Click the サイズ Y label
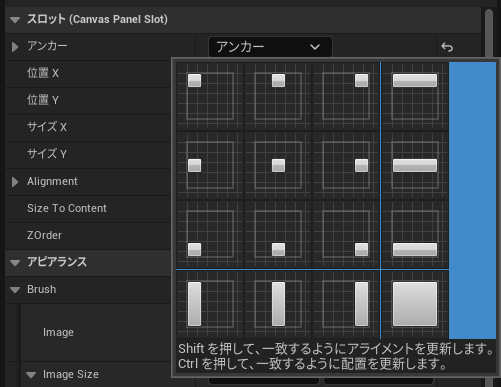The image size is (501, 387). (x=47, y=154)
